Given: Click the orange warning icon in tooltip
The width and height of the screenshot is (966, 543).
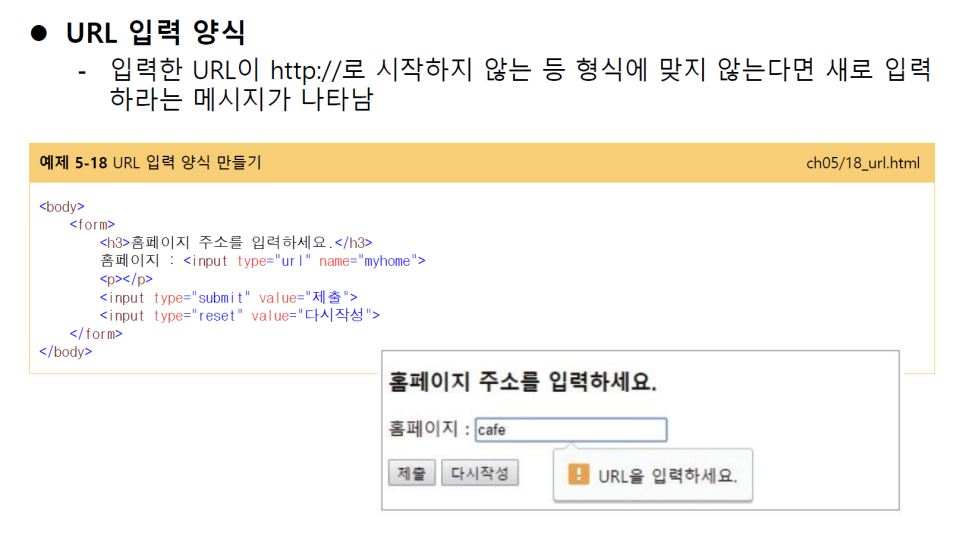Looking at the screenshot, I should (578, 475).
